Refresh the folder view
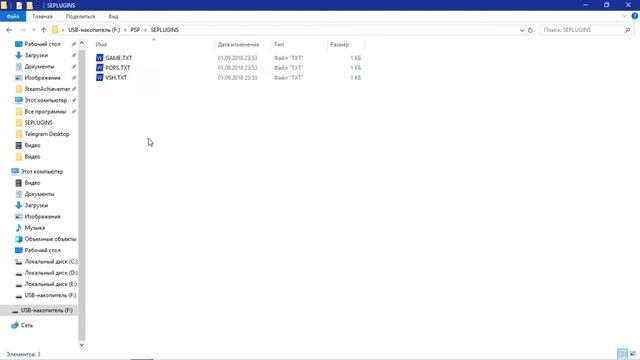Viewport: 640px width, 360px height. [x=530, y=30]
